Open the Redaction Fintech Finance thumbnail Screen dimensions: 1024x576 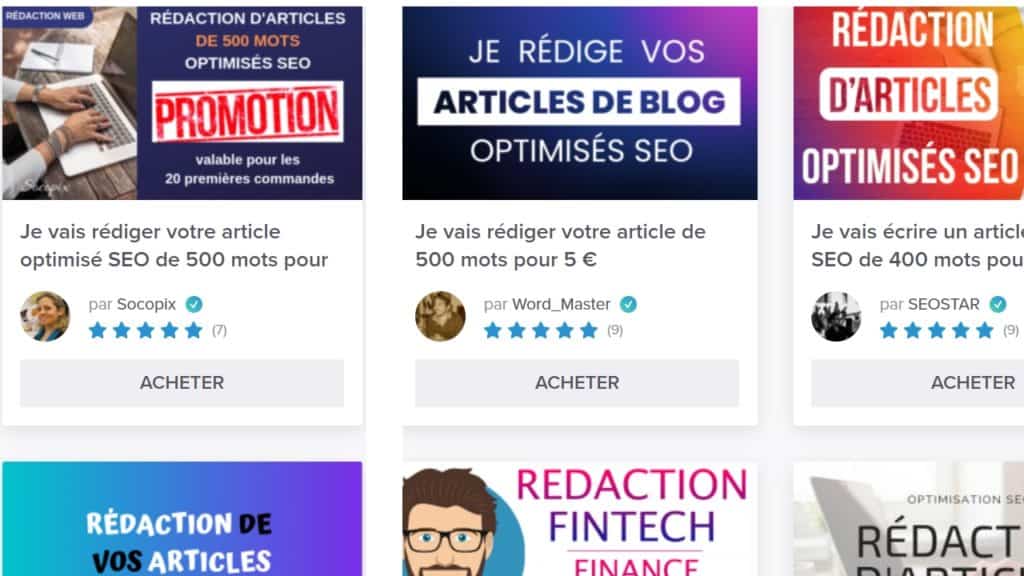tap(580, 519)
